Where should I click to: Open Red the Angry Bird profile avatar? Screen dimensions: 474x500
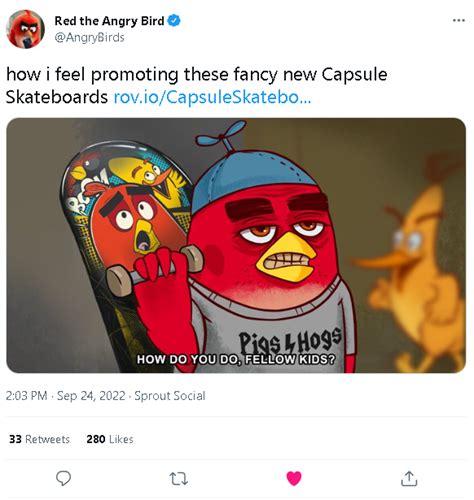pos(26,29)
